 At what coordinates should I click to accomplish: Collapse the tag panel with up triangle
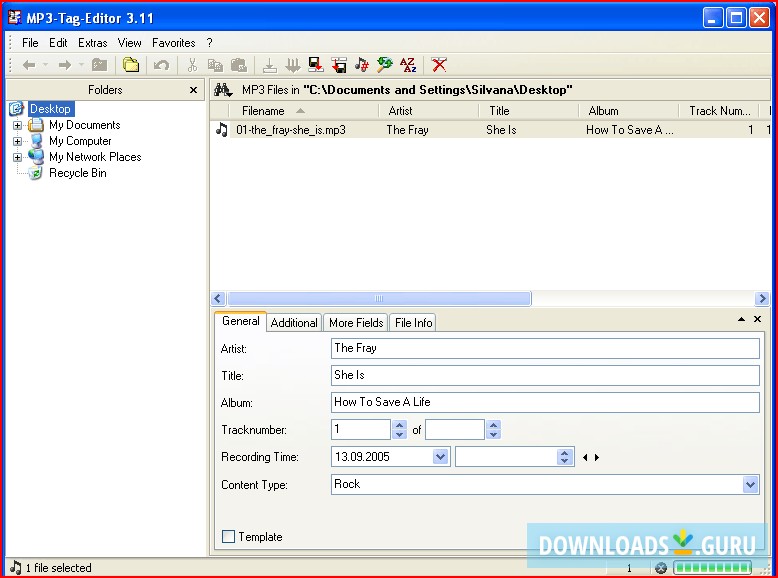(741, 319)
